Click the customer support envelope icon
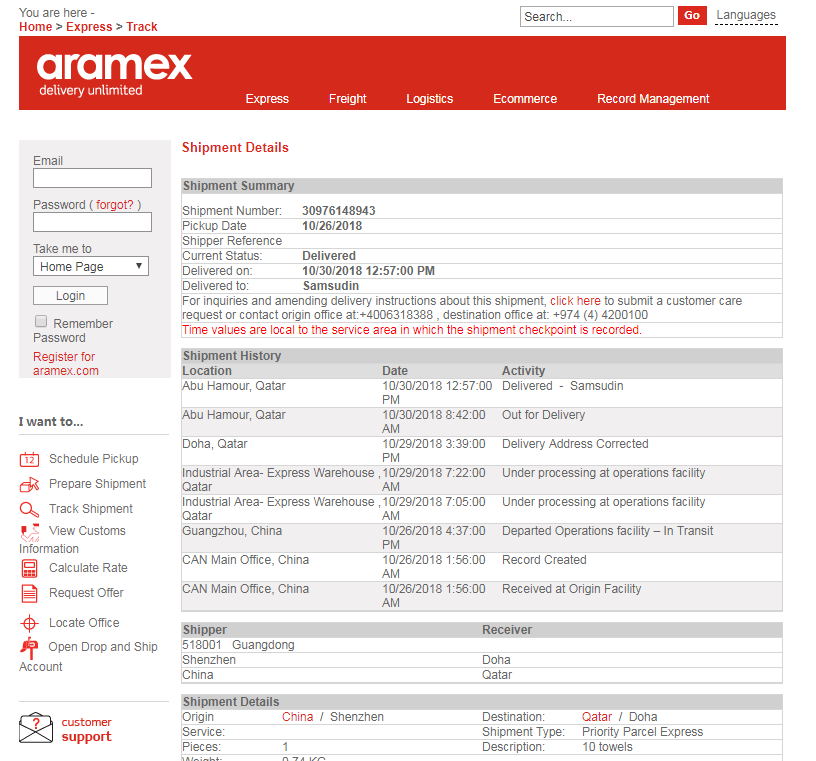The height and width of the screenshot is (761, 816). click(36, 729)
